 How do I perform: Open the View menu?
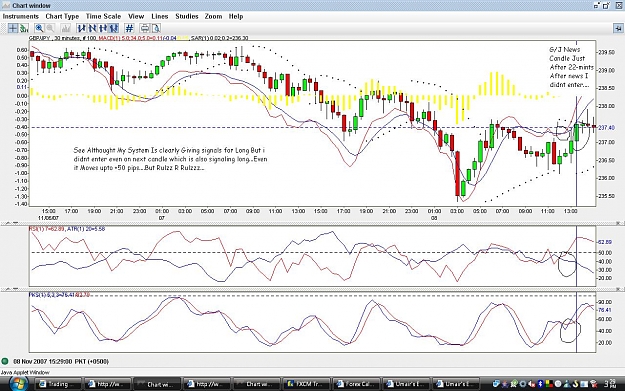click(x=136, y=16)
